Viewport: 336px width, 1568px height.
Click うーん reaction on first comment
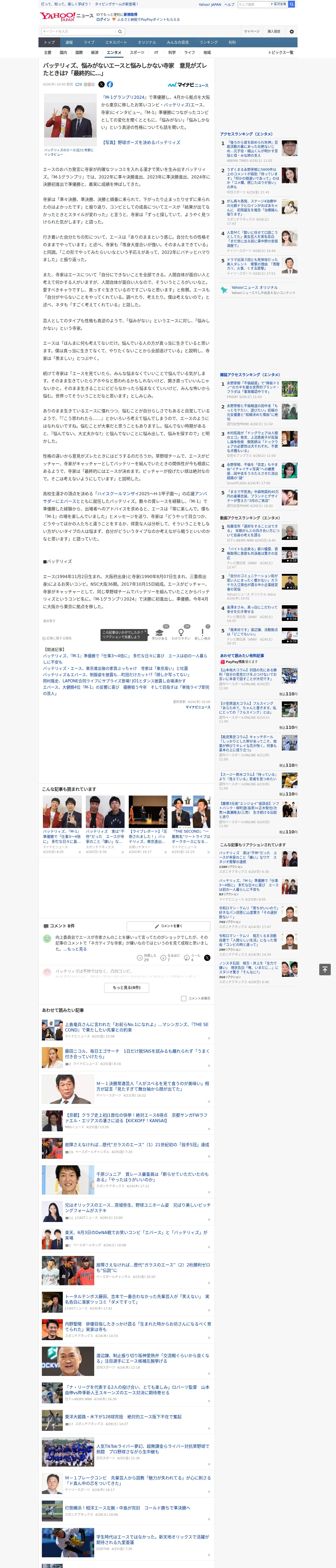tap(187, 958)
